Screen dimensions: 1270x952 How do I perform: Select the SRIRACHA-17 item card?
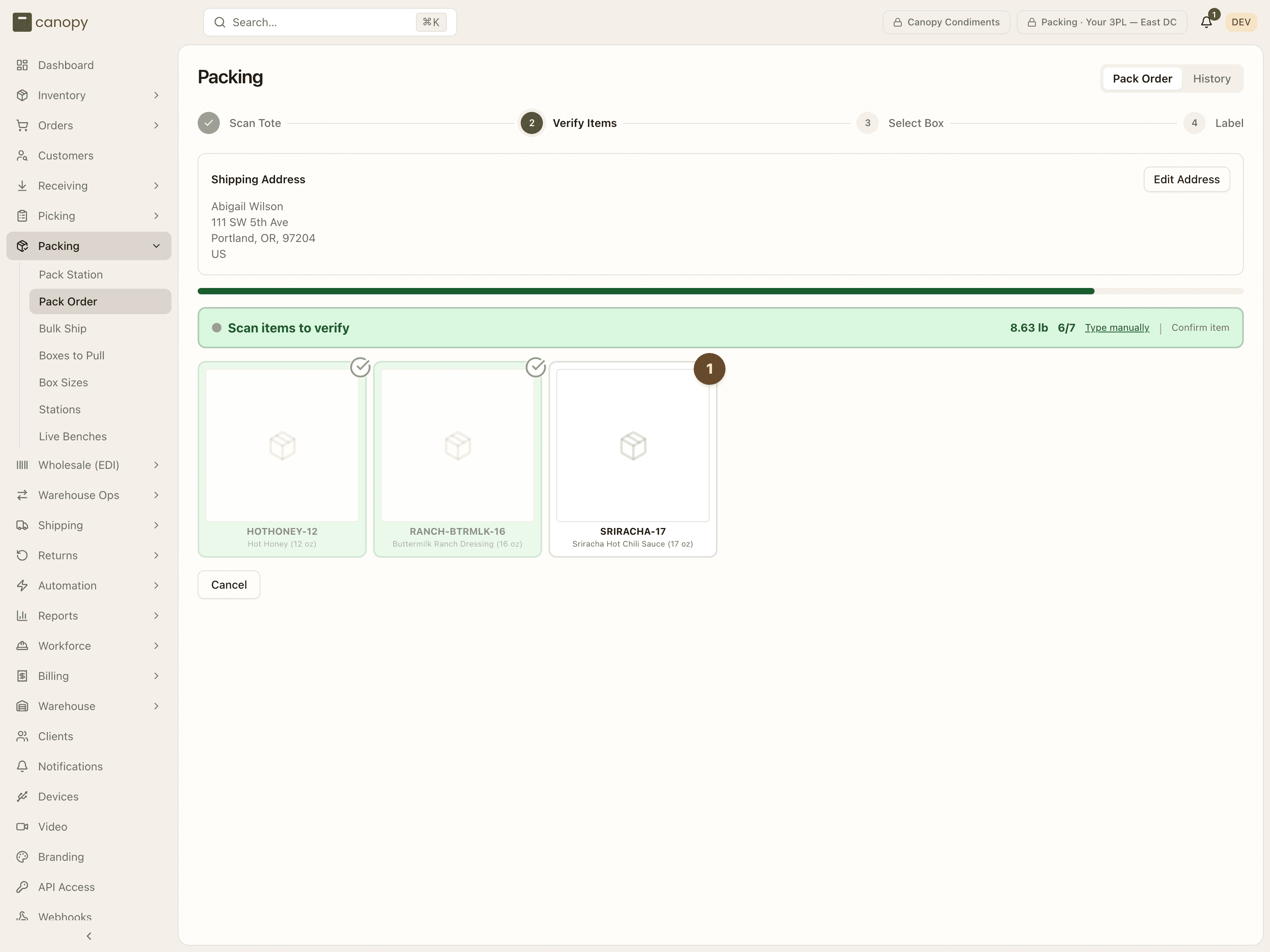633,459
